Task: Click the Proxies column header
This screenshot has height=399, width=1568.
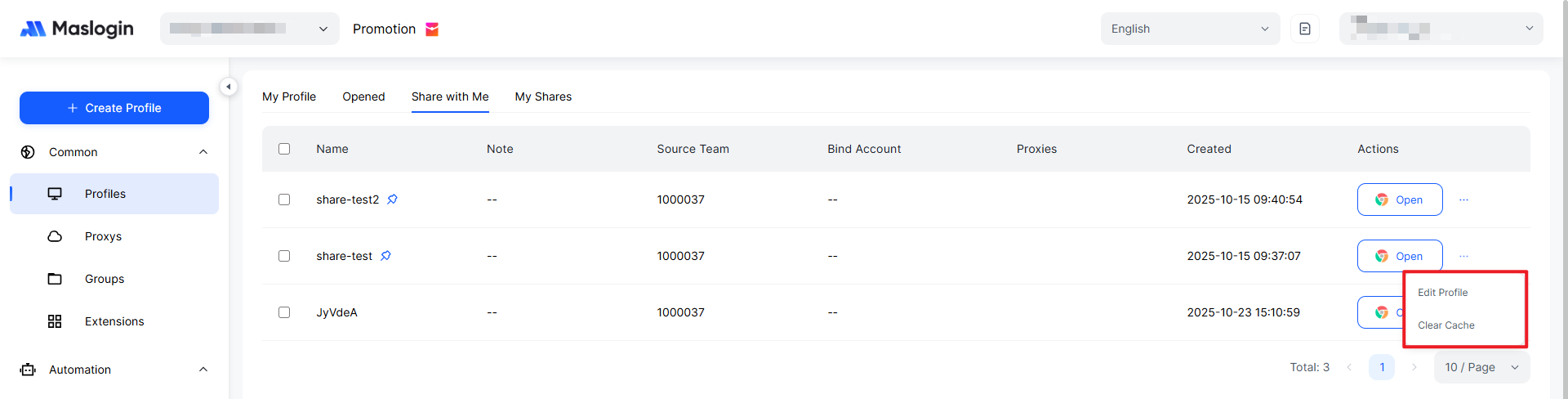Action: point(1036,149)
